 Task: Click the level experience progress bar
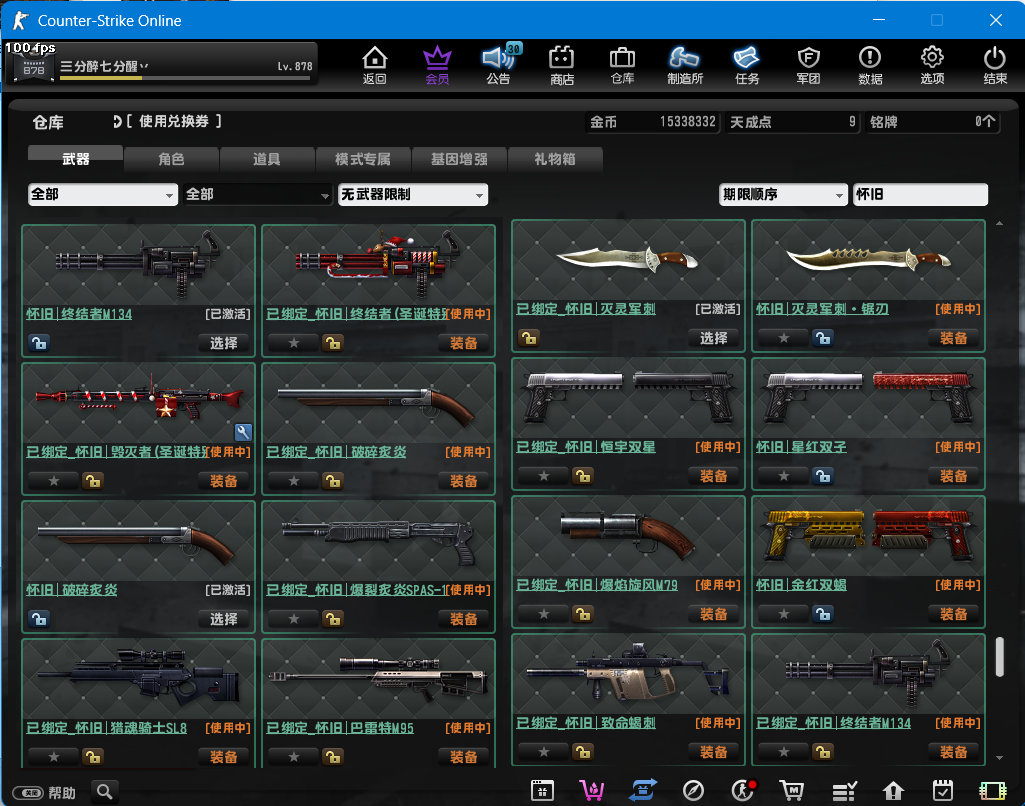coord(185,78)
